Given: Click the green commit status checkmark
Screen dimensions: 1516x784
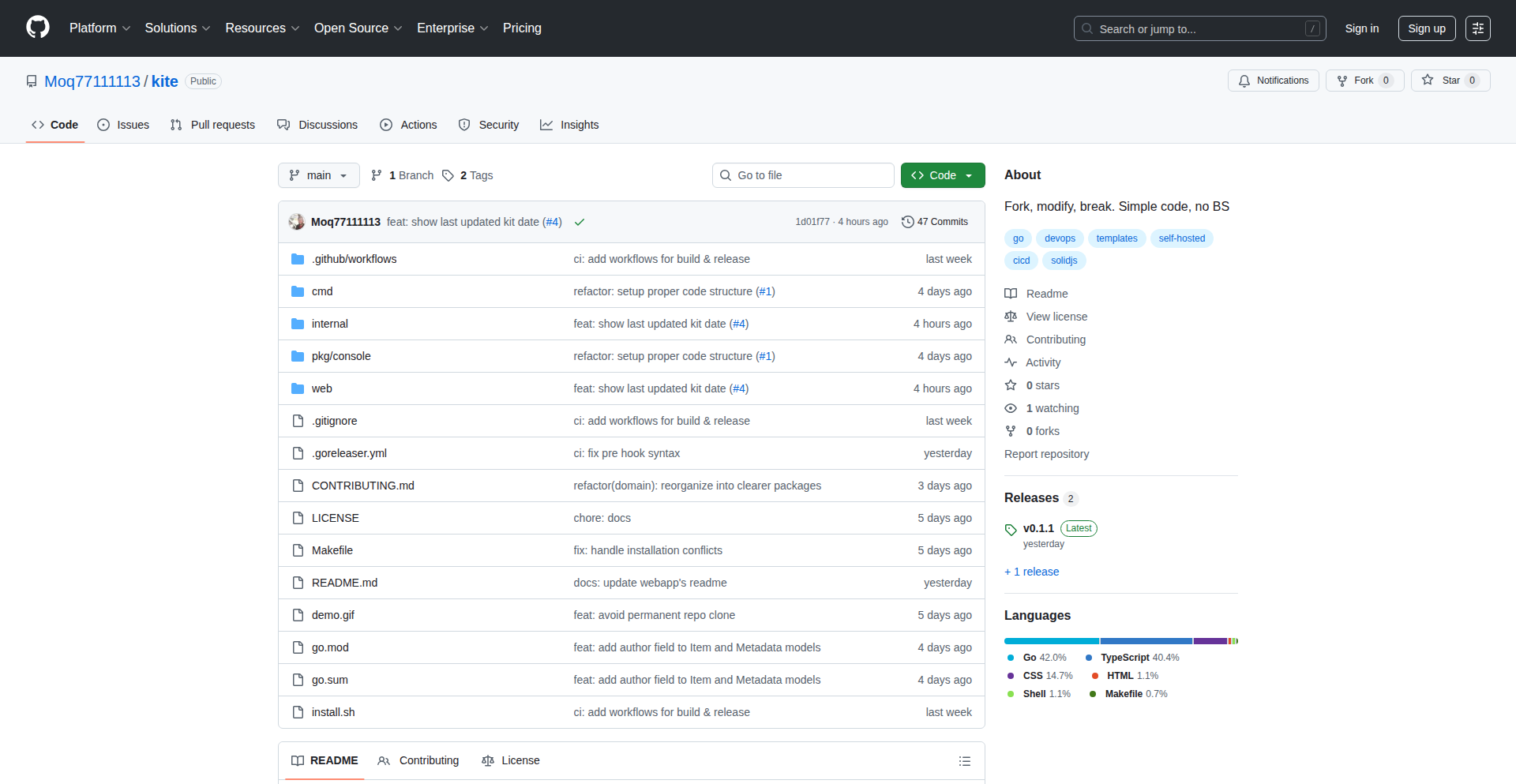Looking at the screenshot, I should (580, 223).
